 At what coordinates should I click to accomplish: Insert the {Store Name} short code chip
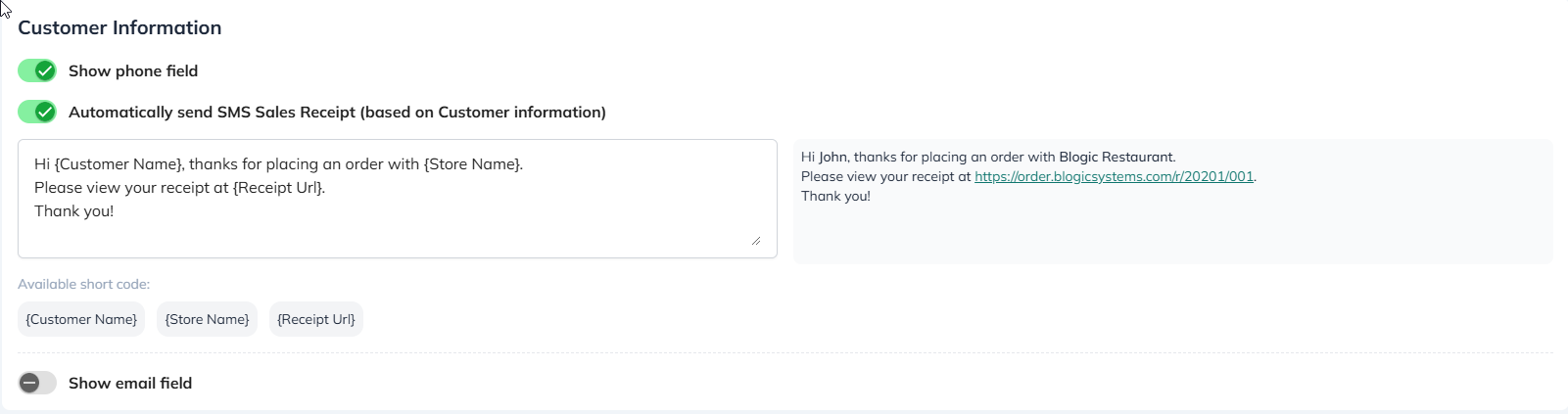coord(207,319)
